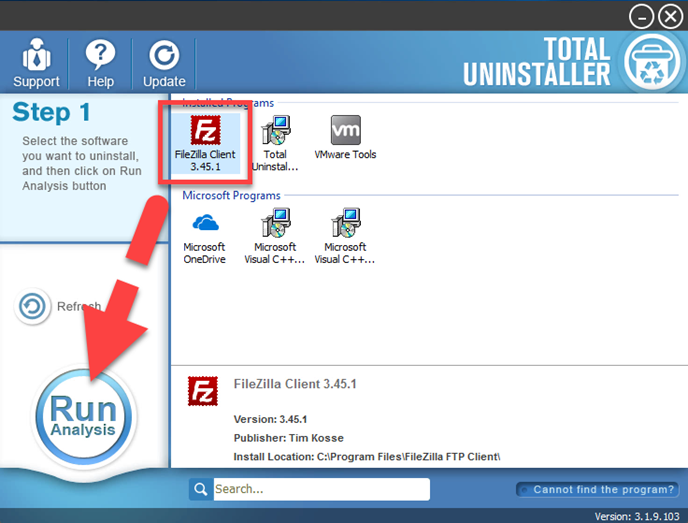
Task: Start the Run Analysis button
Action: tap(83, 416)
